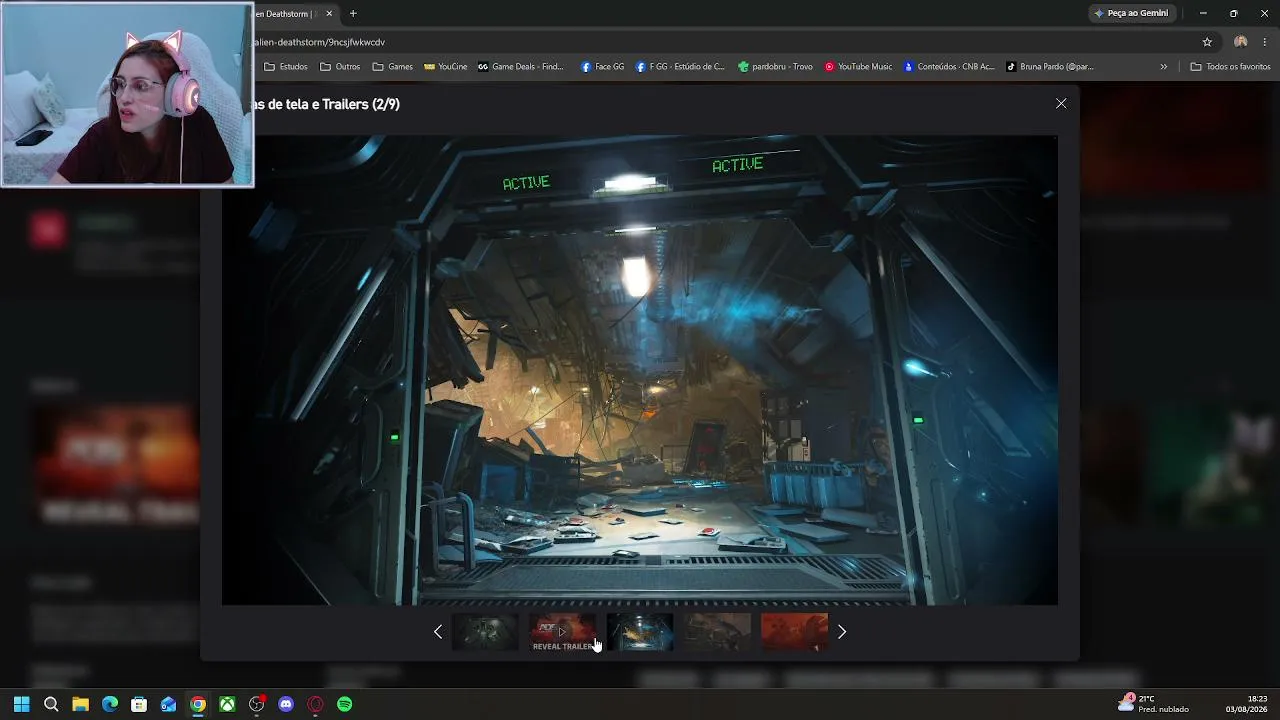1280x720 pixels.
Task: Advance to the next gallery image
Action: pyautogui.click(x=842, y=631)
